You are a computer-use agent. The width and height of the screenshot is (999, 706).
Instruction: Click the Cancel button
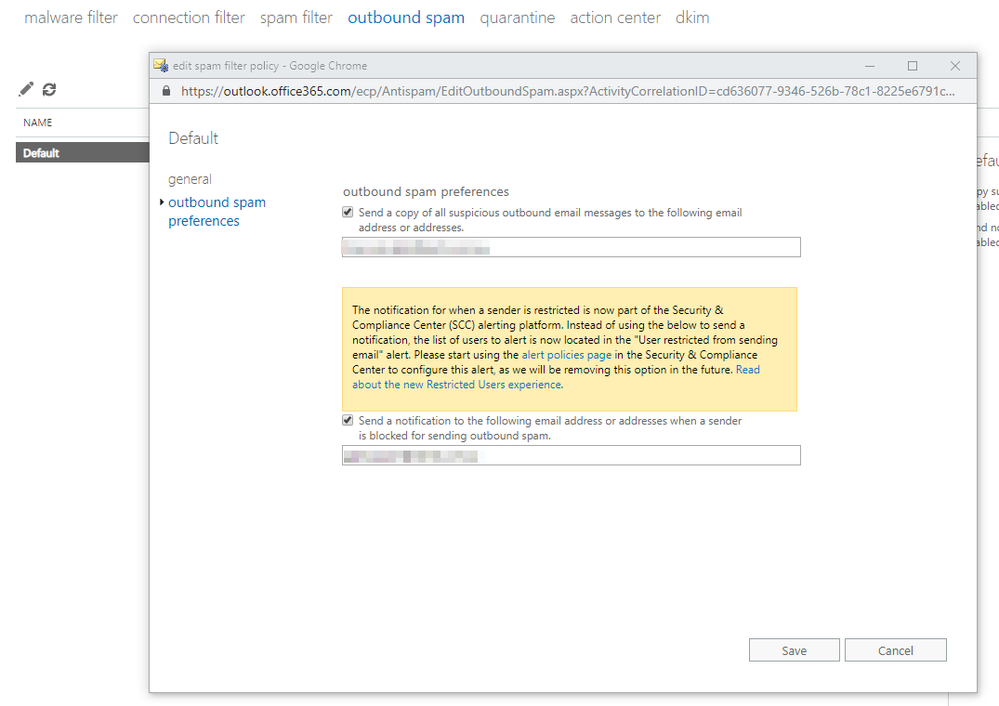click(x=895, y=650)
